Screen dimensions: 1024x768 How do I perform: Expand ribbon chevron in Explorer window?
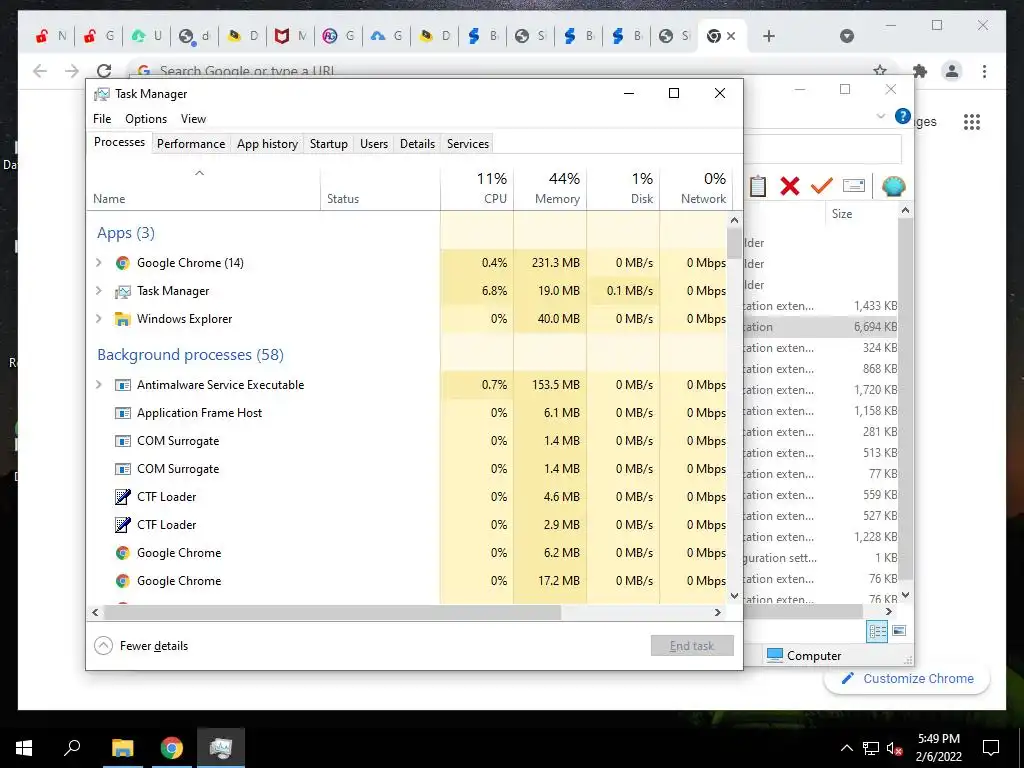880,116
